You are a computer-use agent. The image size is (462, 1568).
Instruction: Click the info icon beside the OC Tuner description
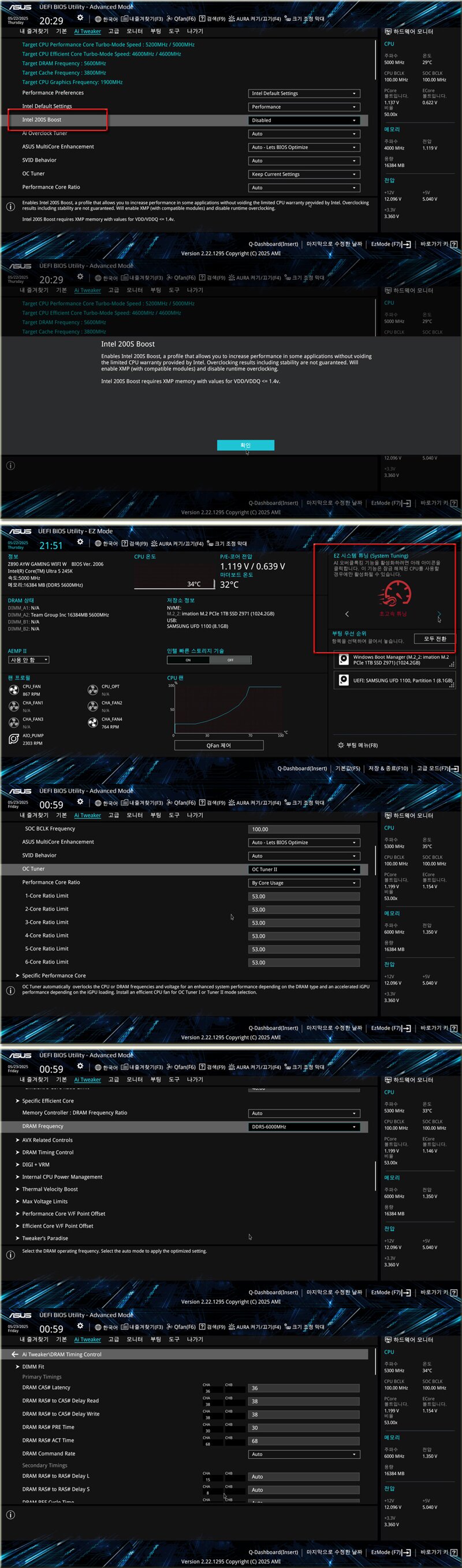pos(10,990)
